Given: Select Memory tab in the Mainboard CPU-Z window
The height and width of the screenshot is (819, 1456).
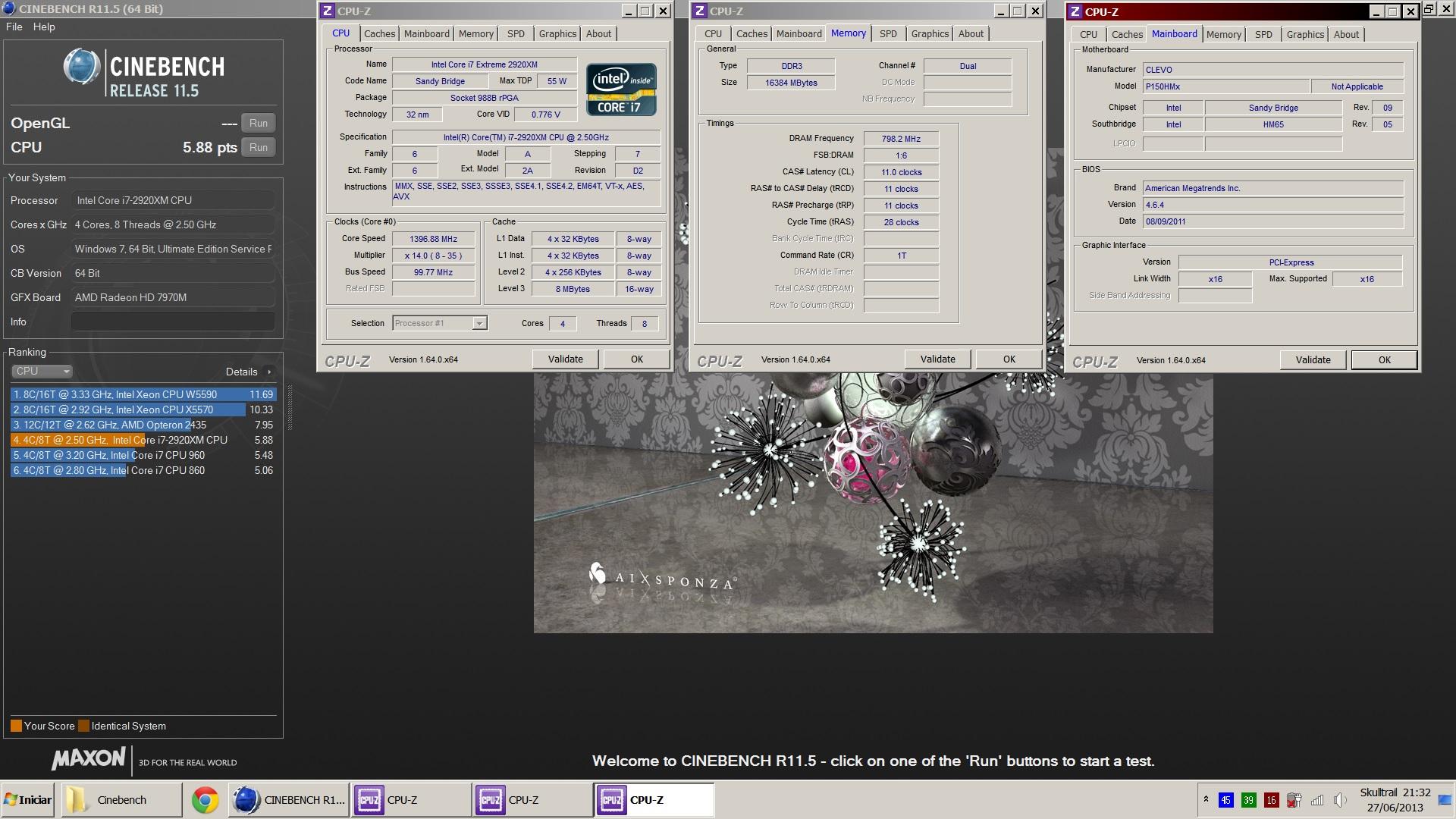Looking at the screenshot, I should pos(1223,34).
